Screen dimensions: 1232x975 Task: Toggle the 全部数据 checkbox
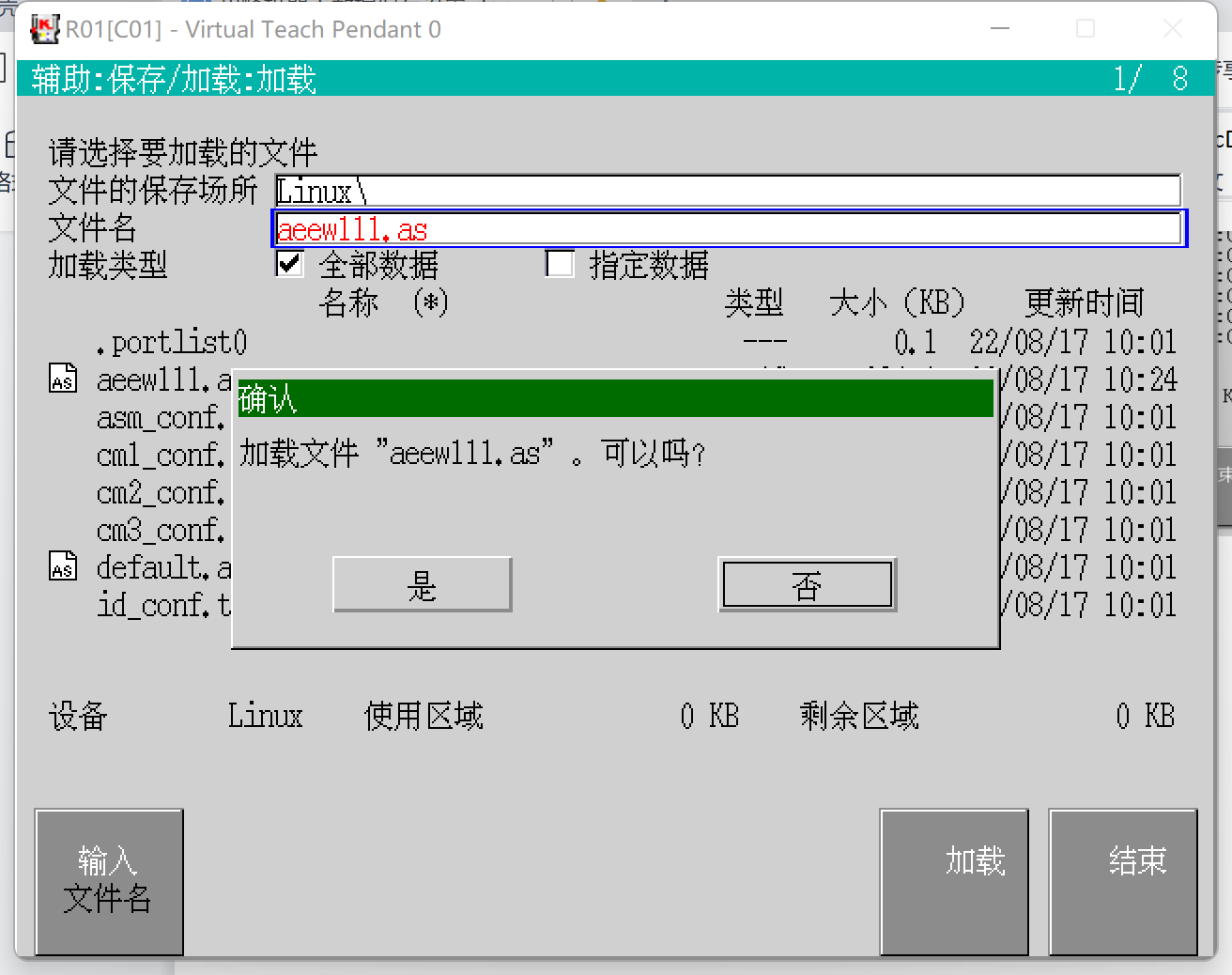tap(289, 264)
